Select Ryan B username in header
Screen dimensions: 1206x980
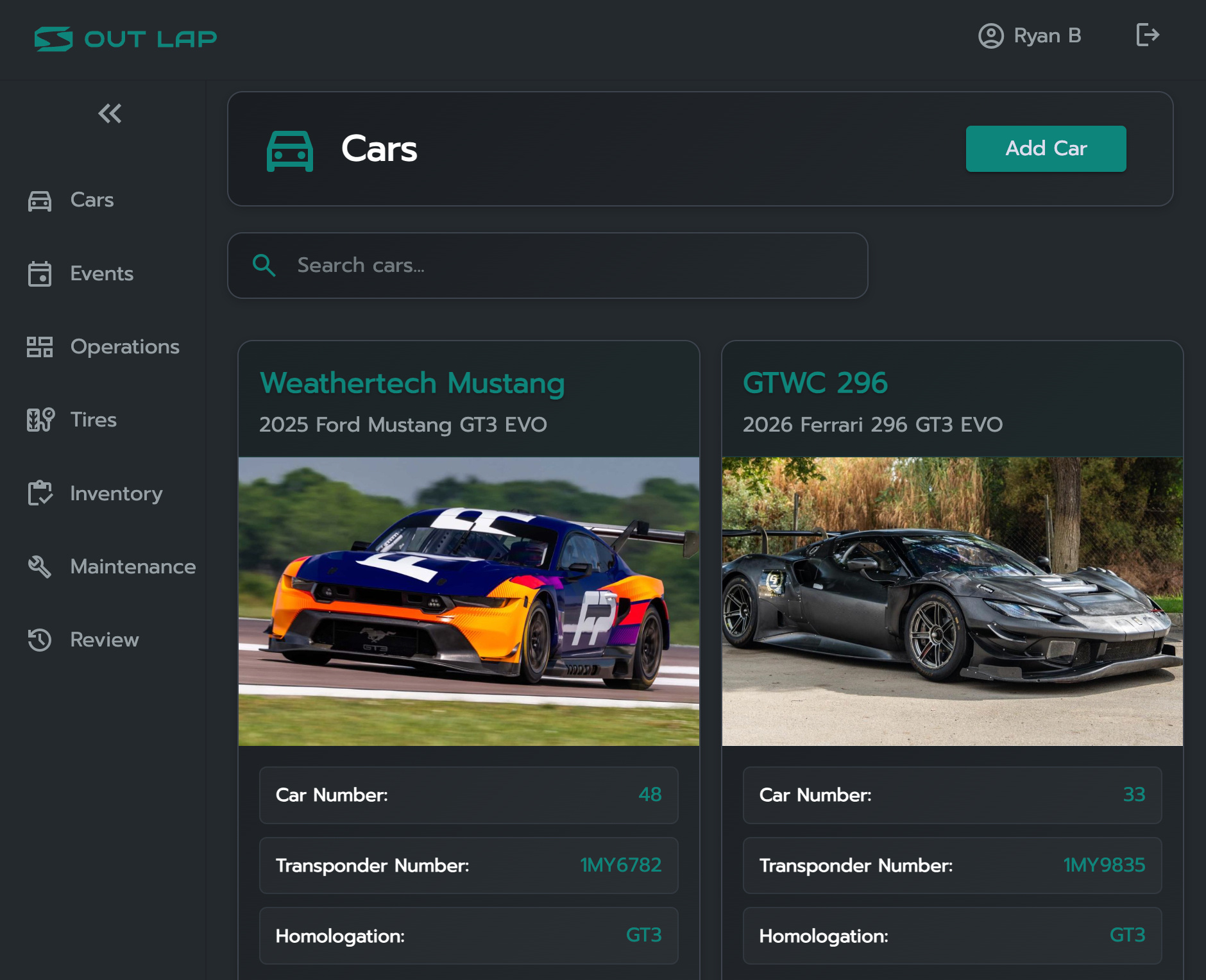point(1047,36)
